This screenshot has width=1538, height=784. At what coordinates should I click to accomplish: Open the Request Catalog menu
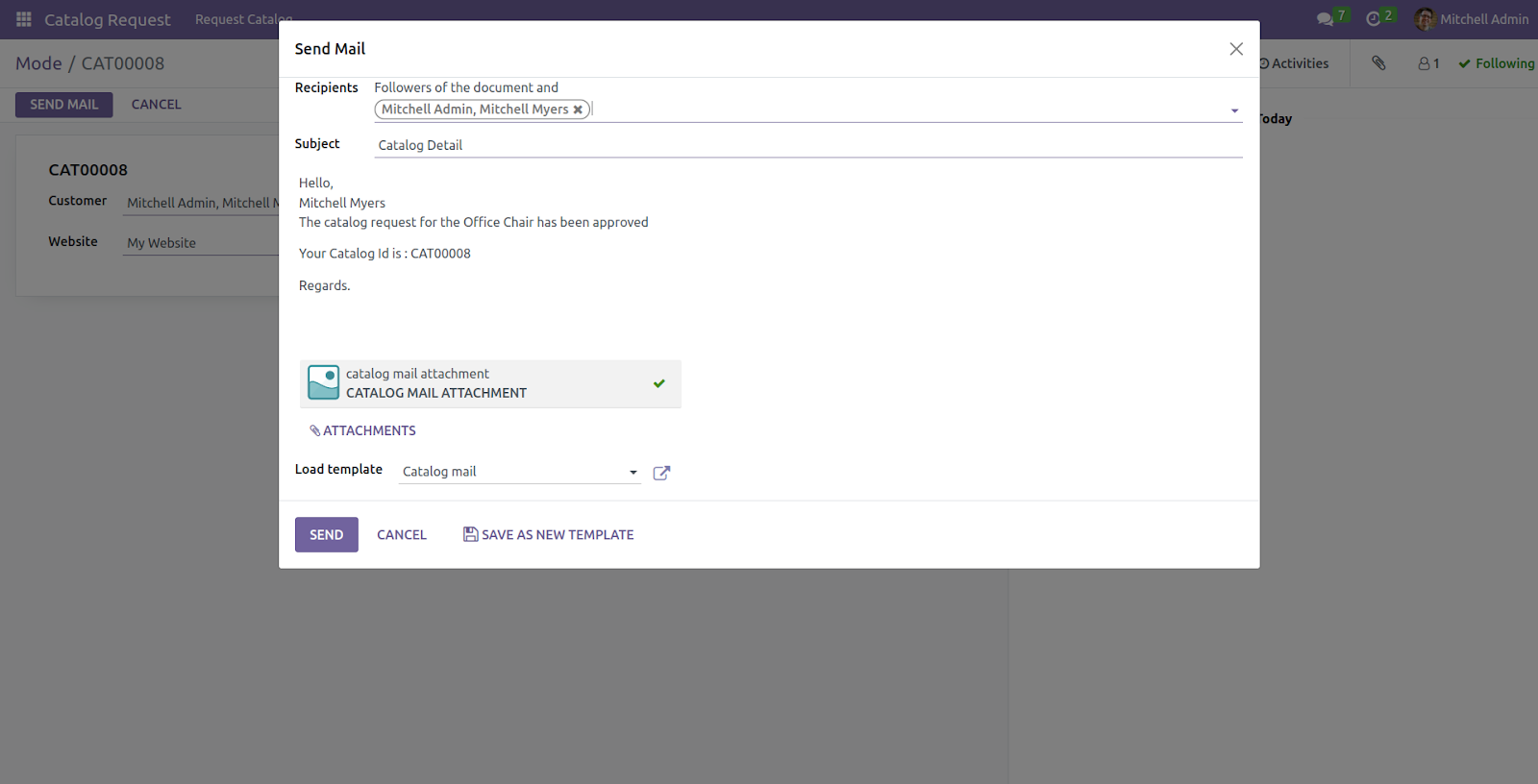pyautogui.click(x=243, y=19)
